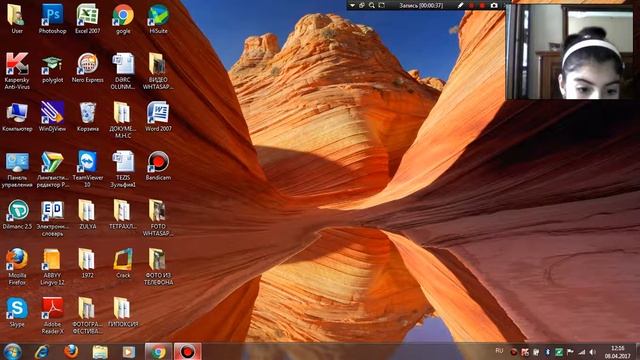The width and height of the screenshot is (640, 360).
Task: Open Windows Explorer from the taskbar
Action: 100,351
